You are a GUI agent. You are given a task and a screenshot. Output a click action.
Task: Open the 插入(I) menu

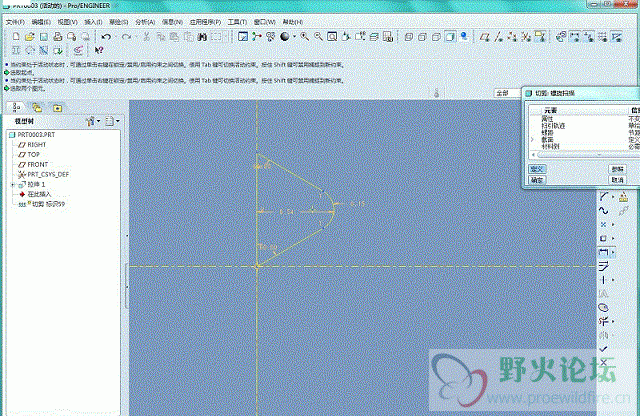[x=93, y=22]
